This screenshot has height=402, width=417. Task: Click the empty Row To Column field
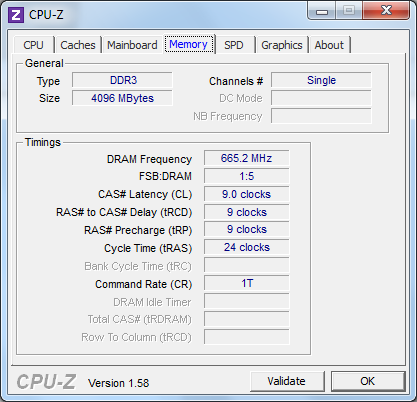point(247,337)
